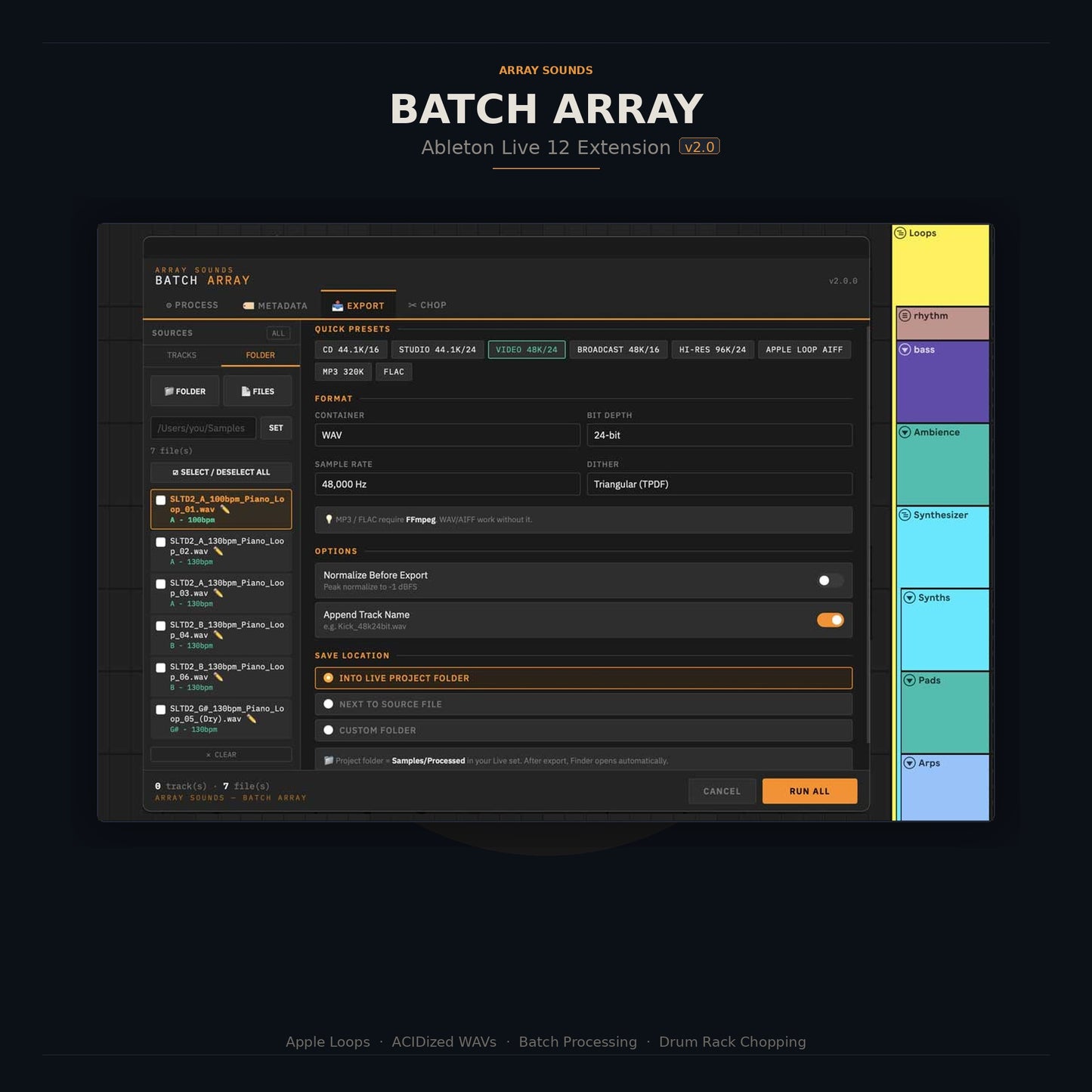Click the gear icon on Process tab

(169, 305)
